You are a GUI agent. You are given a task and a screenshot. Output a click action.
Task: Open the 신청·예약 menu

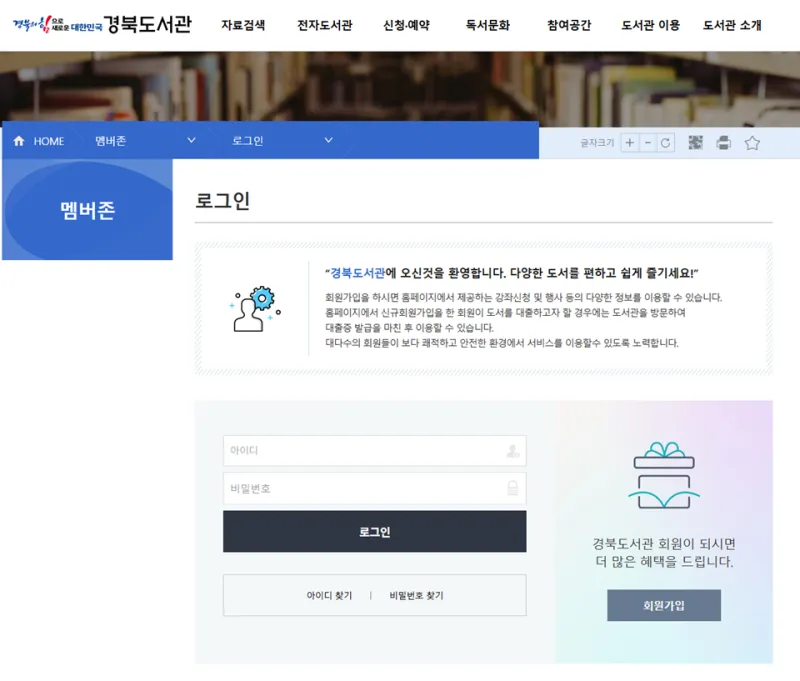pyautogui.click(x=406, y=25)
